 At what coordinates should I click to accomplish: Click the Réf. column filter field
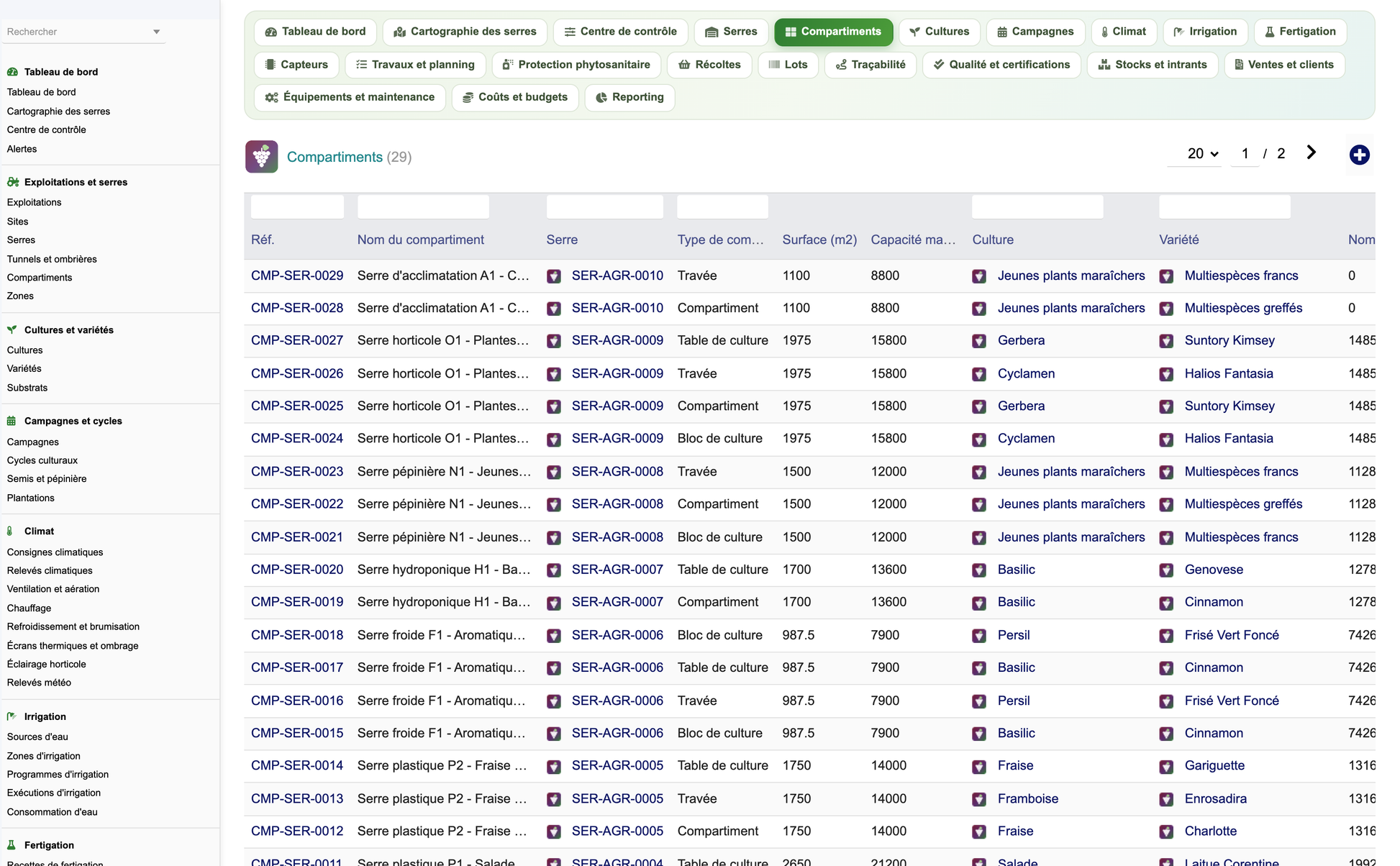pyautogui.click(x=297, y=207)
